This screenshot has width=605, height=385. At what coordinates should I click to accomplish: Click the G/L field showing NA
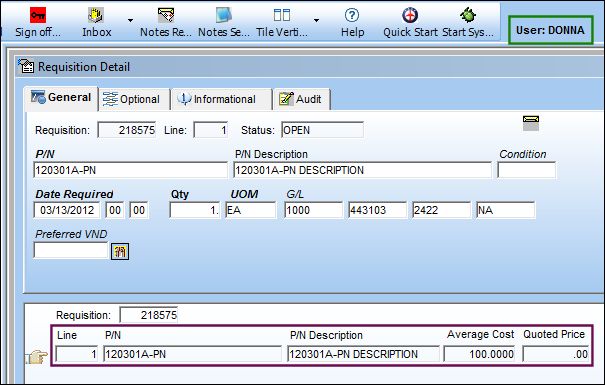(505, 210)
